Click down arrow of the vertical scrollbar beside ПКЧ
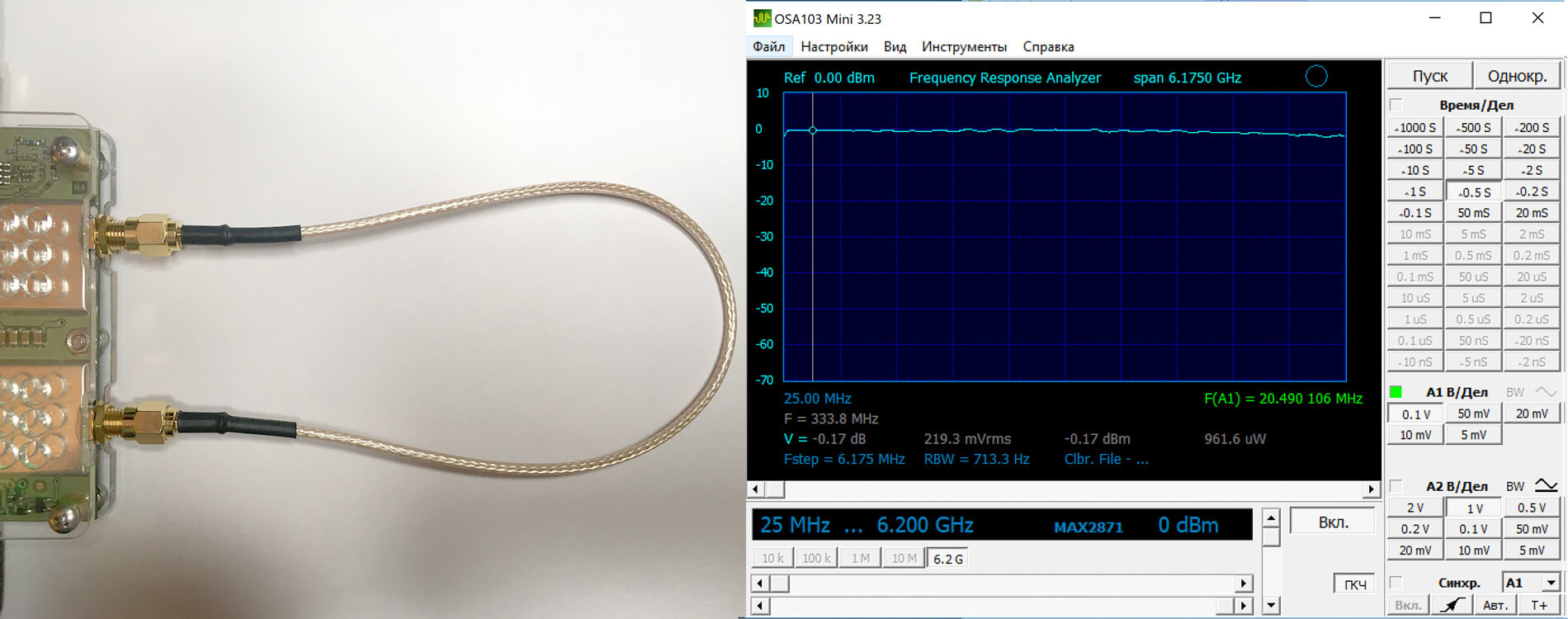 click(1272, 605)
